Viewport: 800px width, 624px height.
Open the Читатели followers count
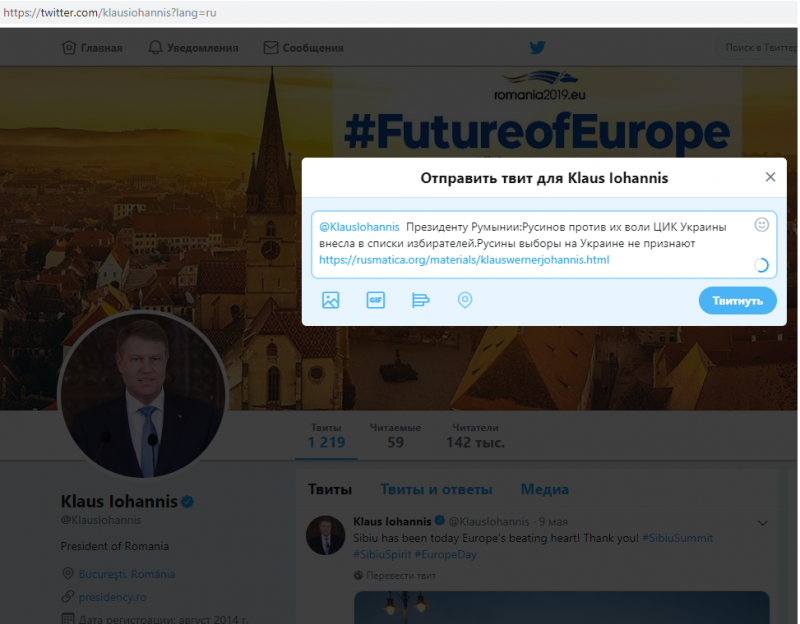point(476,436)
